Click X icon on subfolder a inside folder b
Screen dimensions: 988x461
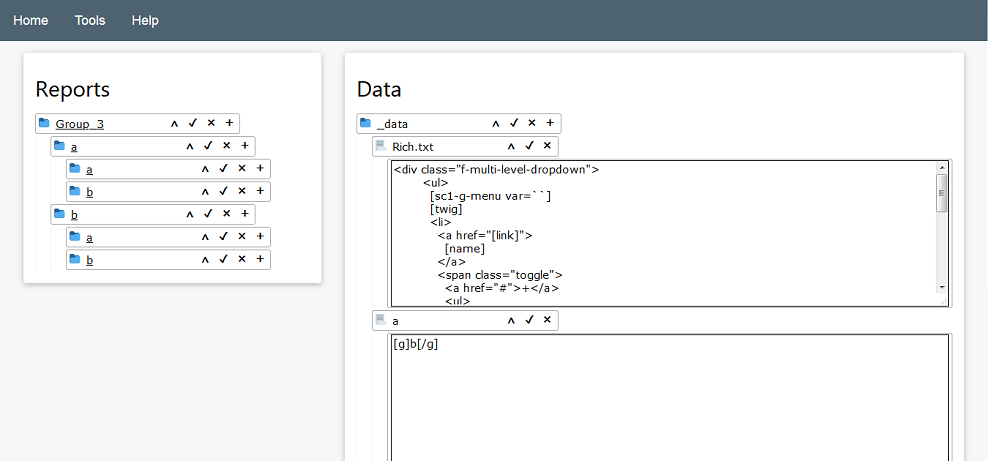coord(241,236)
